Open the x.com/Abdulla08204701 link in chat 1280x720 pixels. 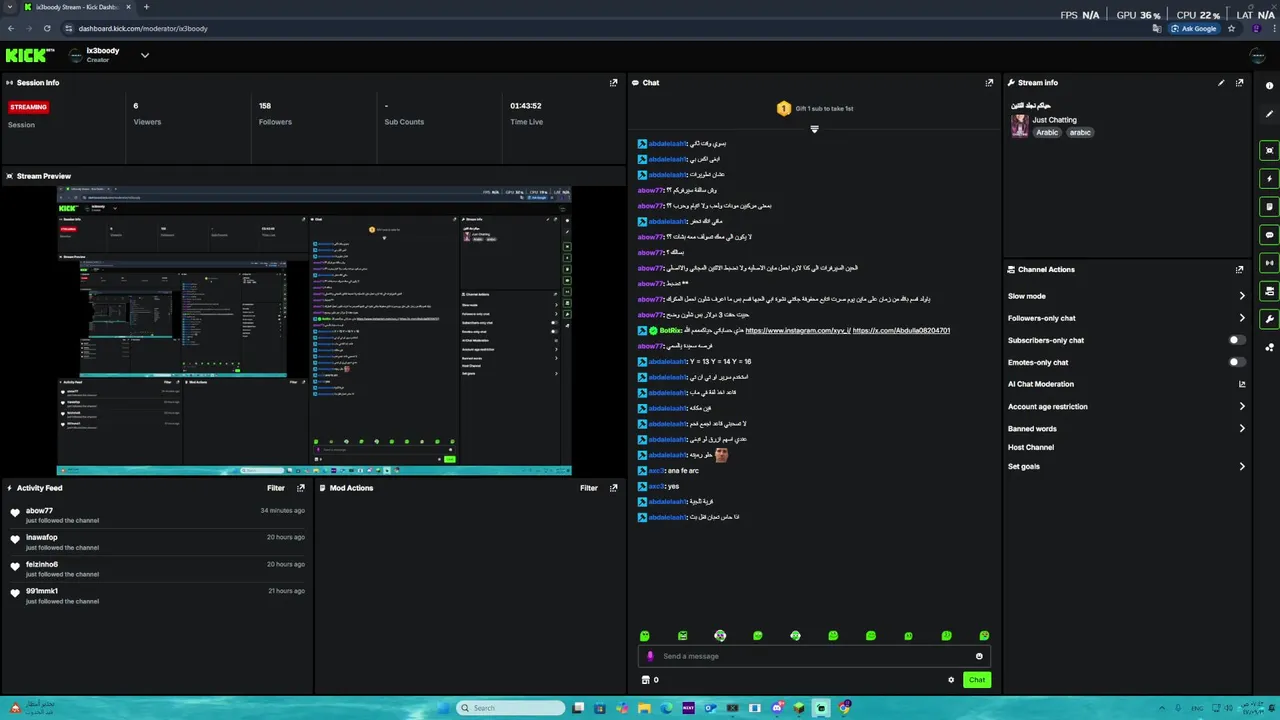[x=901, y=330]
